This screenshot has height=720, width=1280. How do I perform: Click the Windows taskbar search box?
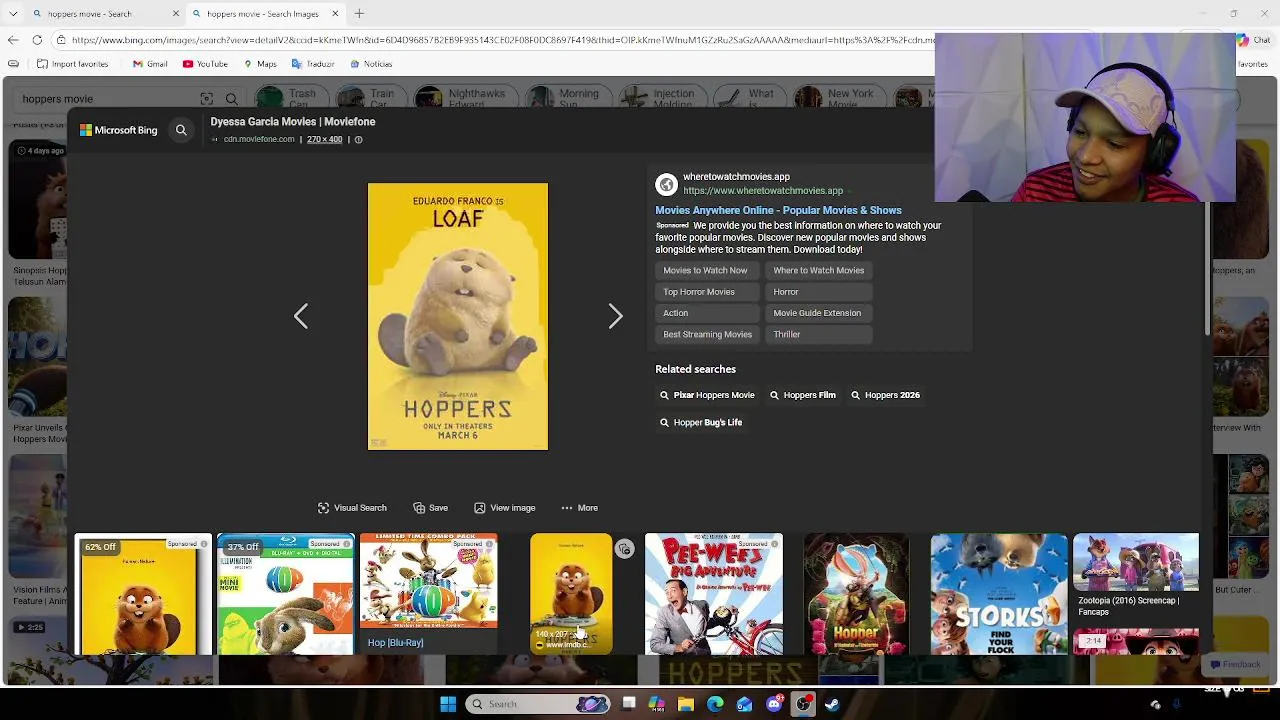[540, 704]
